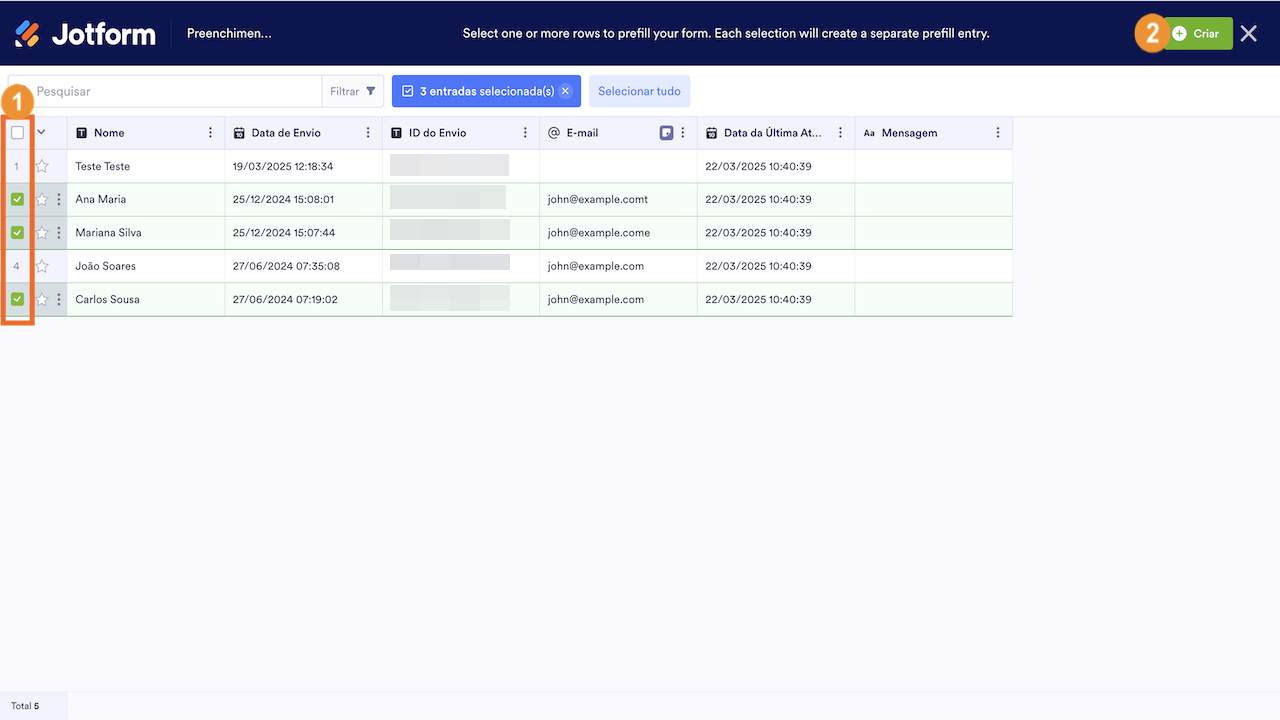Uncheck the Mariana Silva row checkbox

[17, 232]
